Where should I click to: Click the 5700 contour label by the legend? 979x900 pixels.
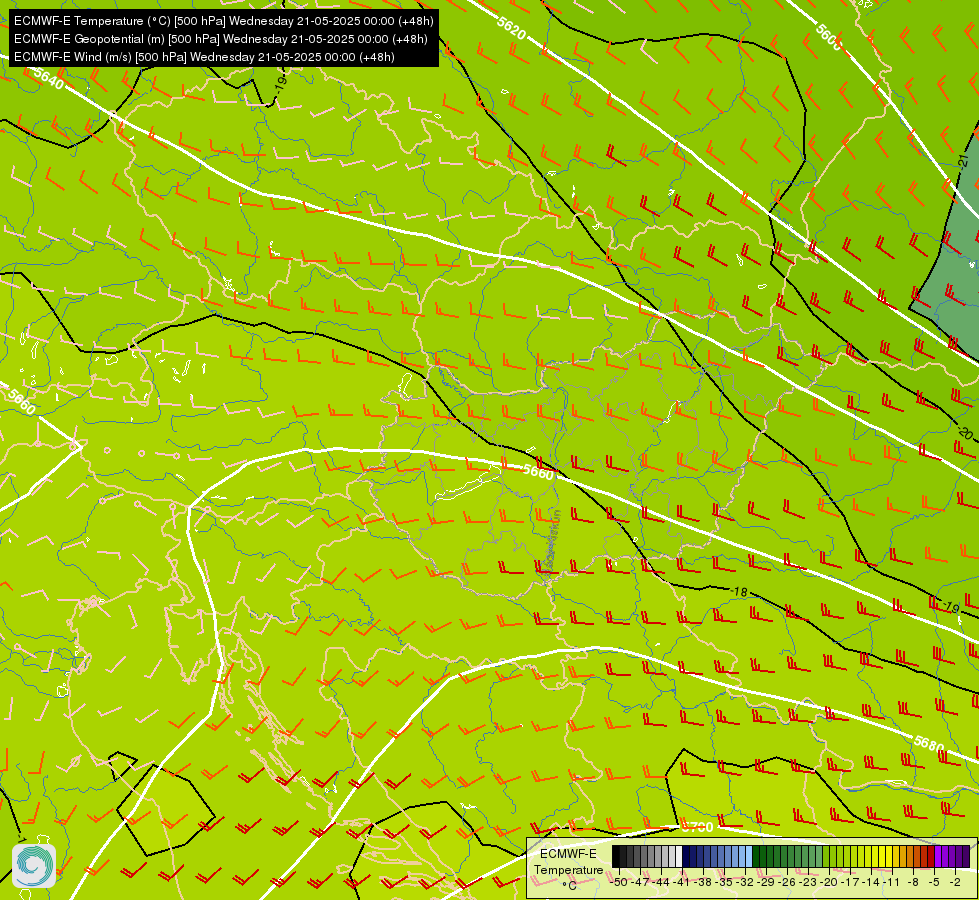tap(697, 828)
